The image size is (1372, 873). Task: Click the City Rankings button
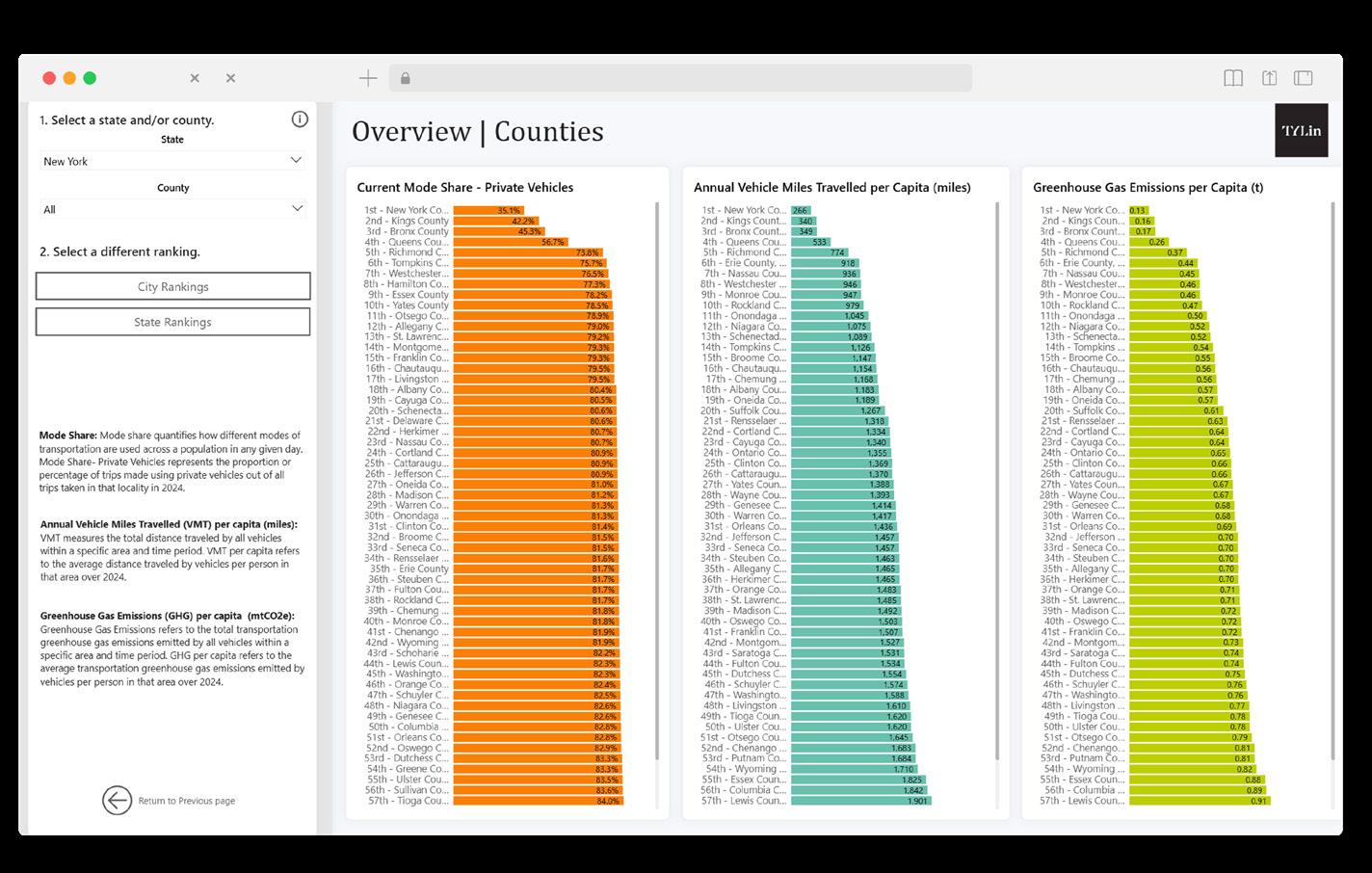click(x=173, y=286)
